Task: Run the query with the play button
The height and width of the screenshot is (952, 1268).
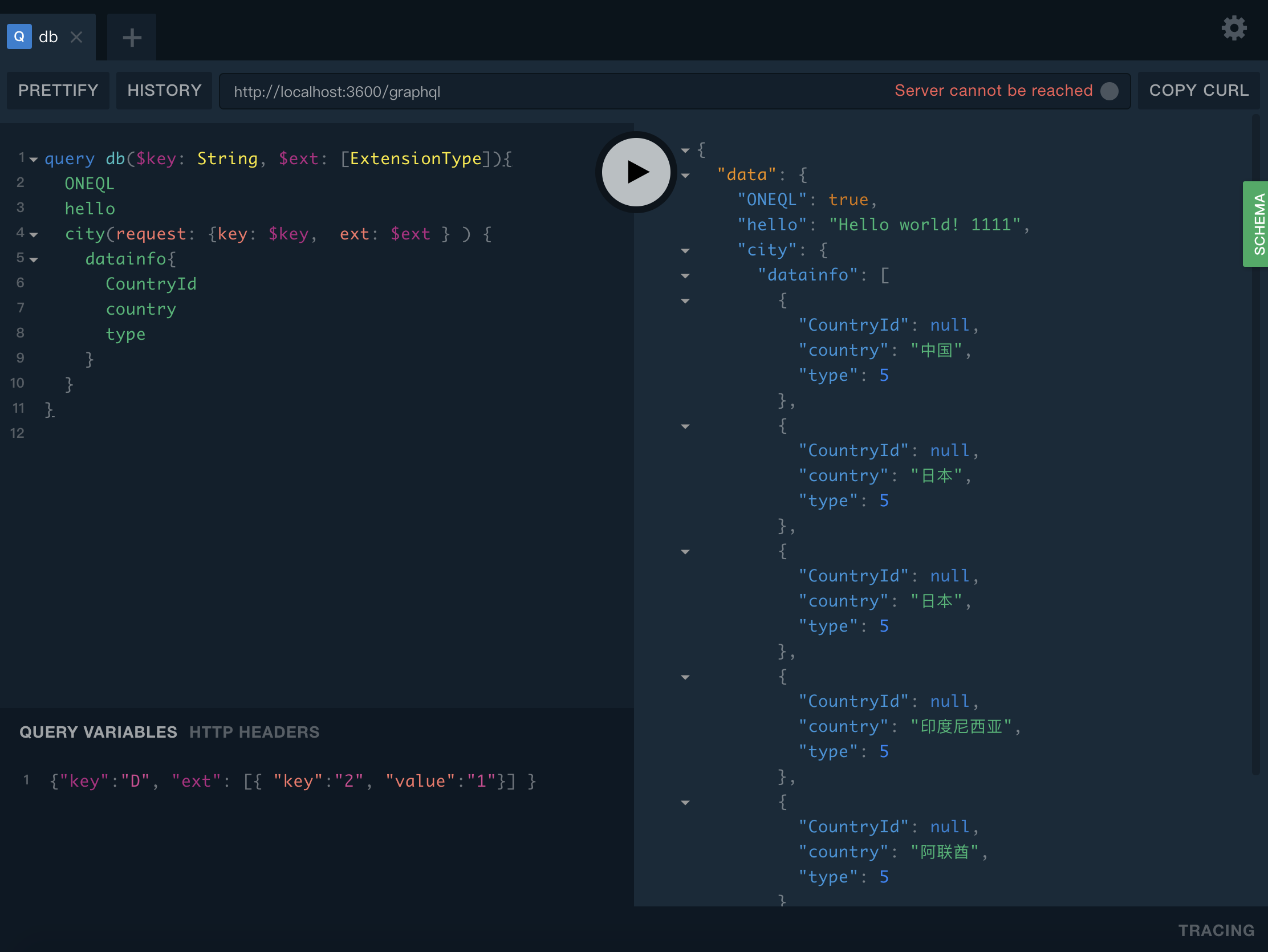Action: [635, 172]
